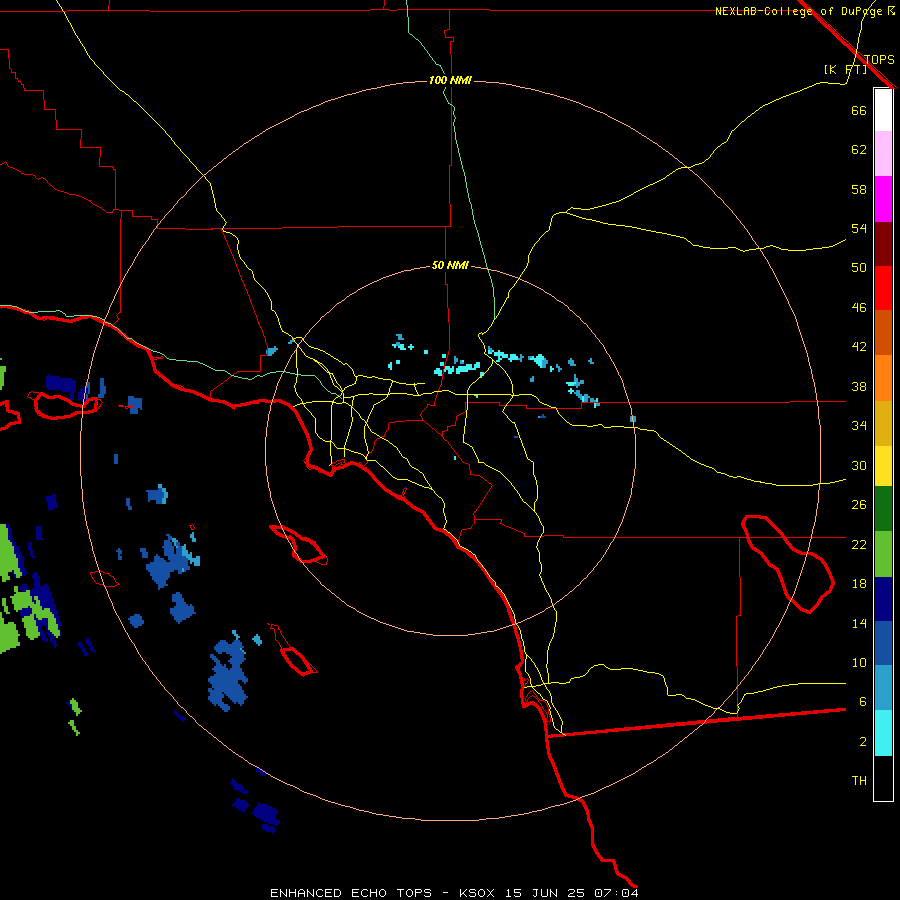Image resolution: width=900 pixels, height=900 pixels.
Task: Click the magenta 58 kft legend swatch
Action: (x=883, y=199)
